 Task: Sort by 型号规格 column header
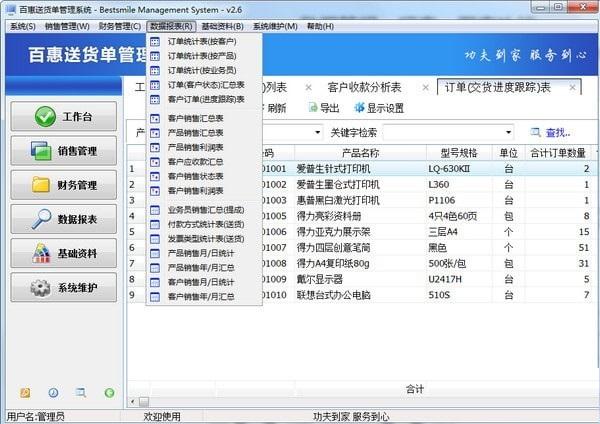click(x=459, y=153)
